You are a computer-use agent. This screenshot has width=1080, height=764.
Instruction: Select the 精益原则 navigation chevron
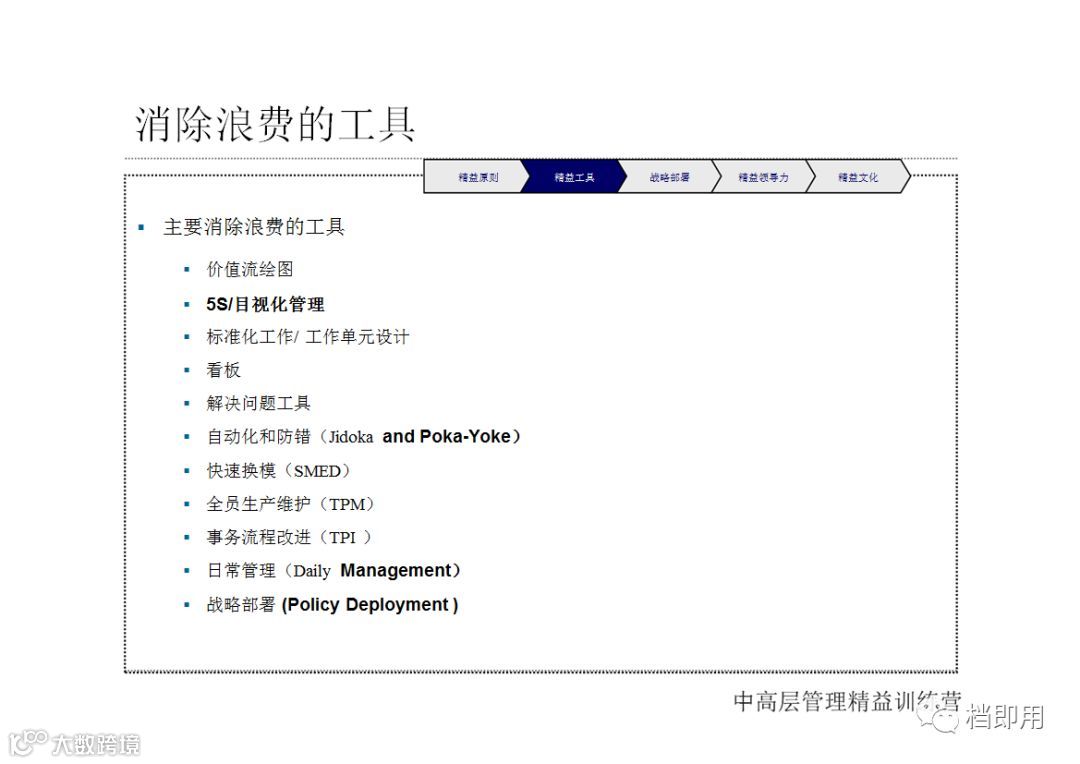(476, 176)
